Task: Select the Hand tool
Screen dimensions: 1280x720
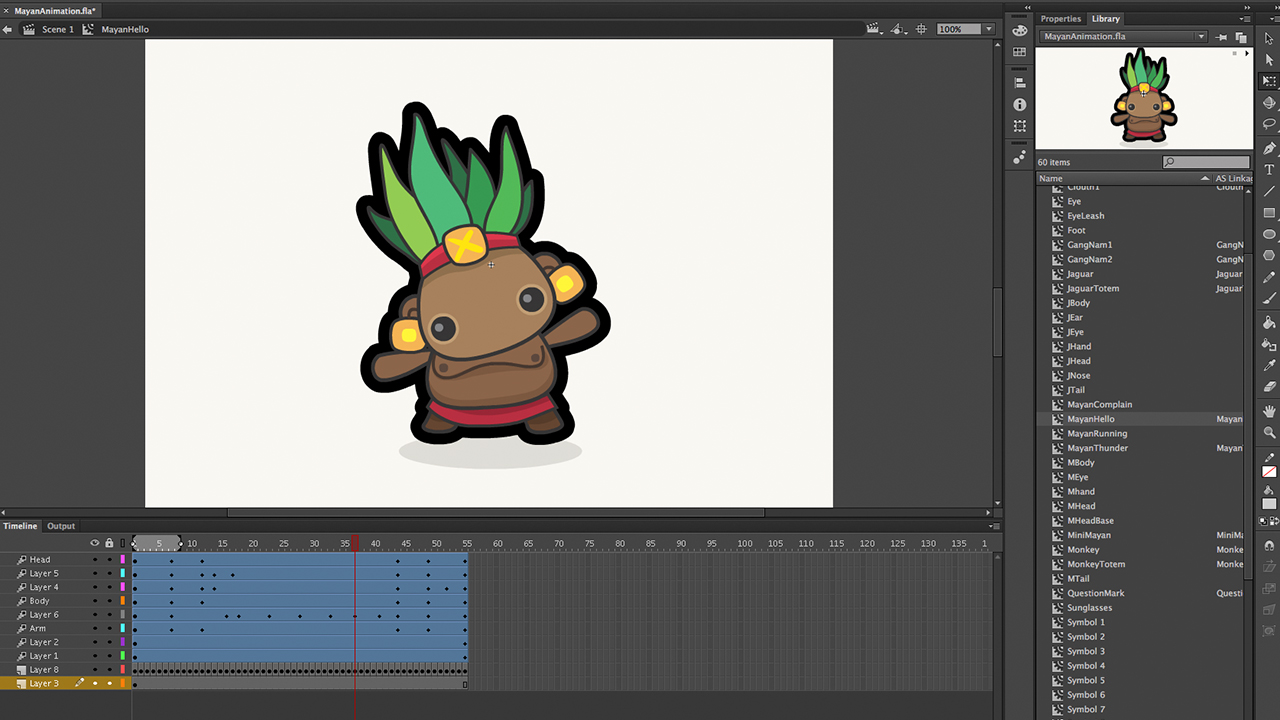Action: click(x=1269, y=411)
